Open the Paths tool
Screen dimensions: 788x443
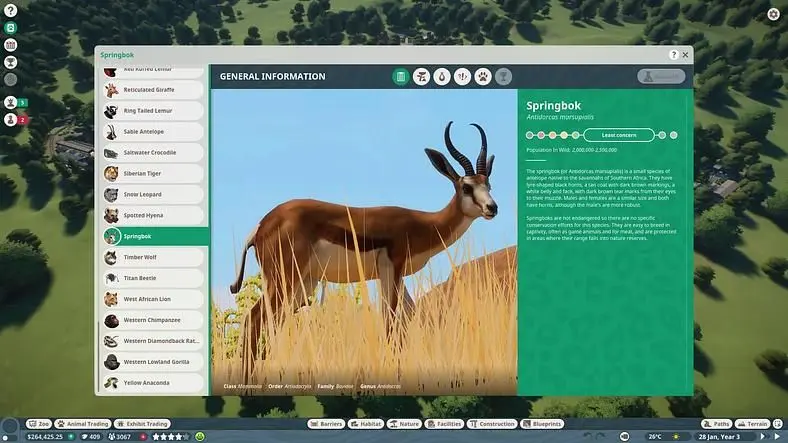(717, 424)
